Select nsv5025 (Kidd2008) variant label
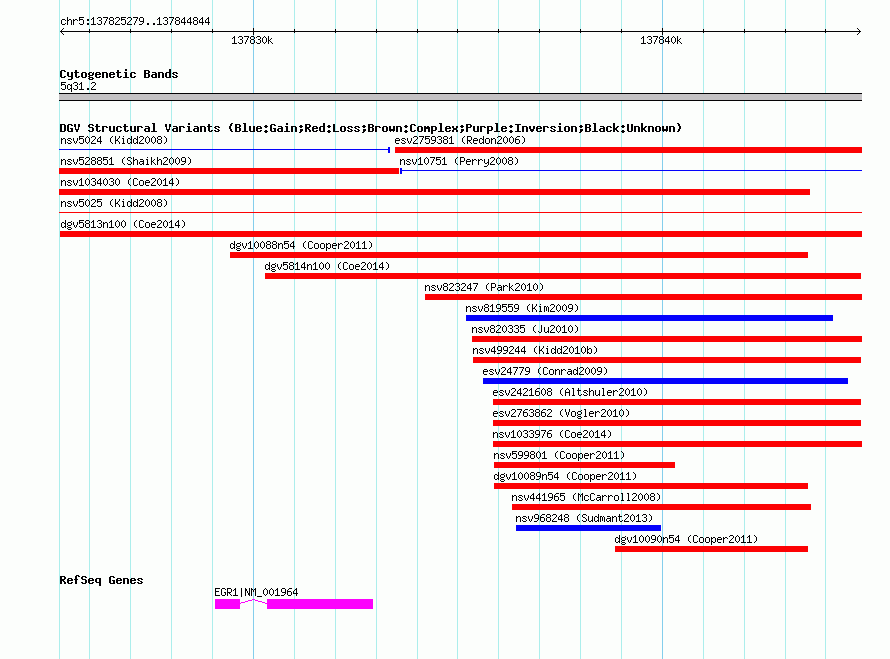The height and width of the screenshot is (659, 890). (x=114, y=203)
